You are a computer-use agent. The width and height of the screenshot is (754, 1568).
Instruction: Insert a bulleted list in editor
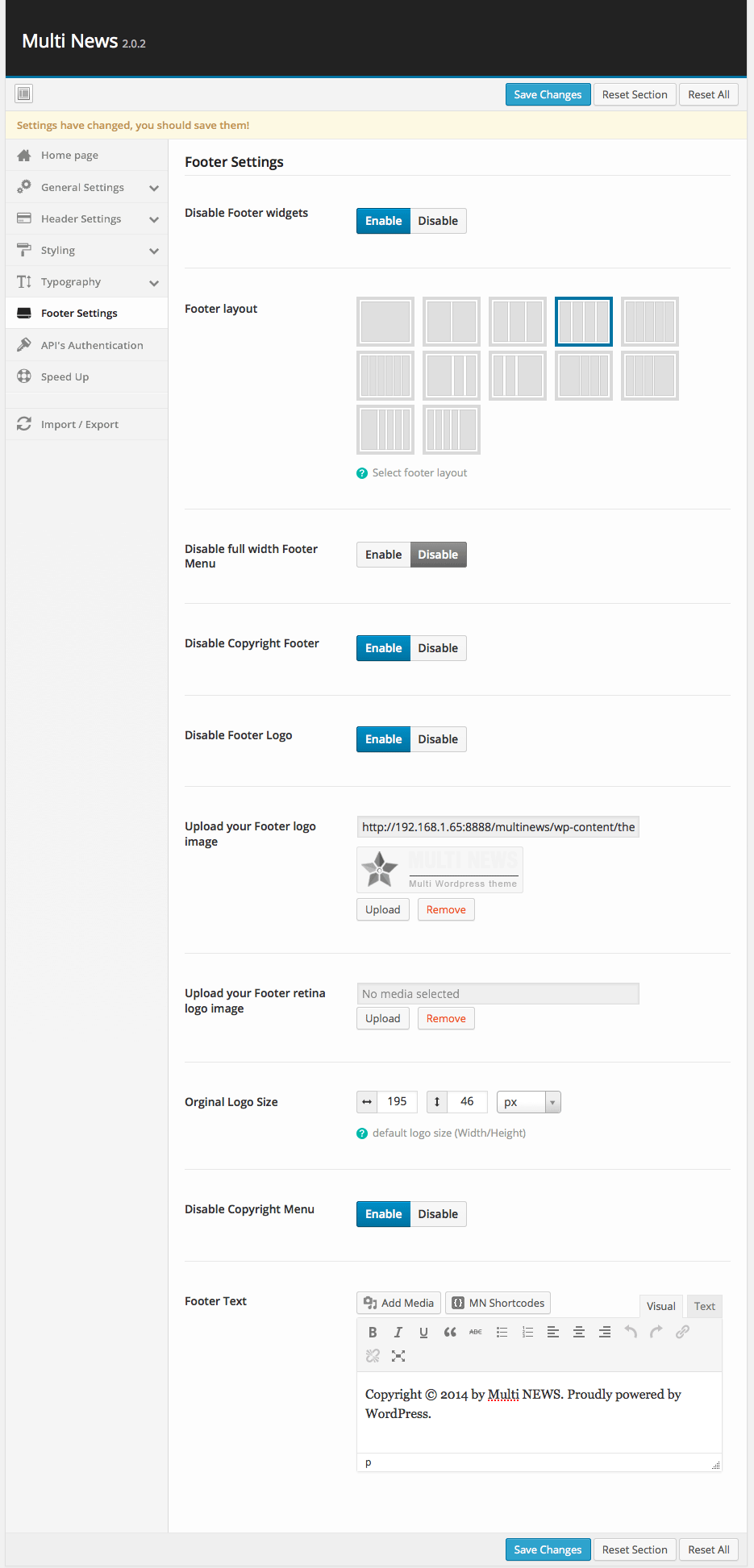tap(502, 1333)
